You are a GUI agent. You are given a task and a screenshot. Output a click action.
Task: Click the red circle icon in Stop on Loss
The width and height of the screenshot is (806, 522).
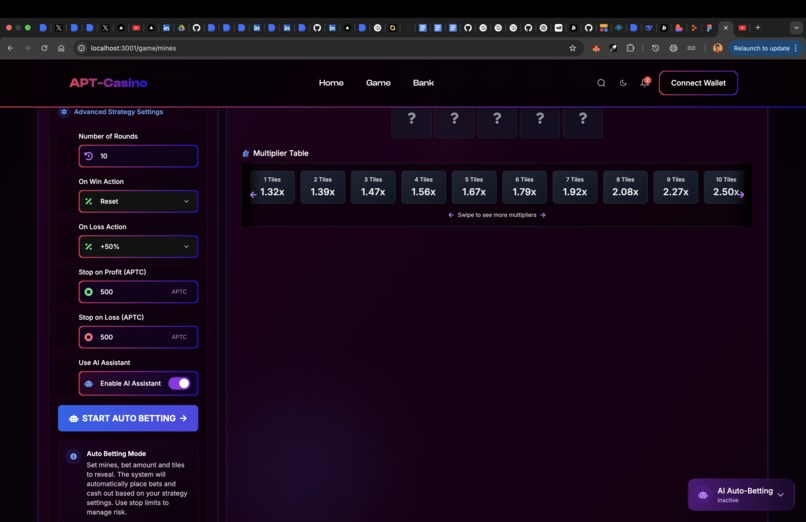89,337
